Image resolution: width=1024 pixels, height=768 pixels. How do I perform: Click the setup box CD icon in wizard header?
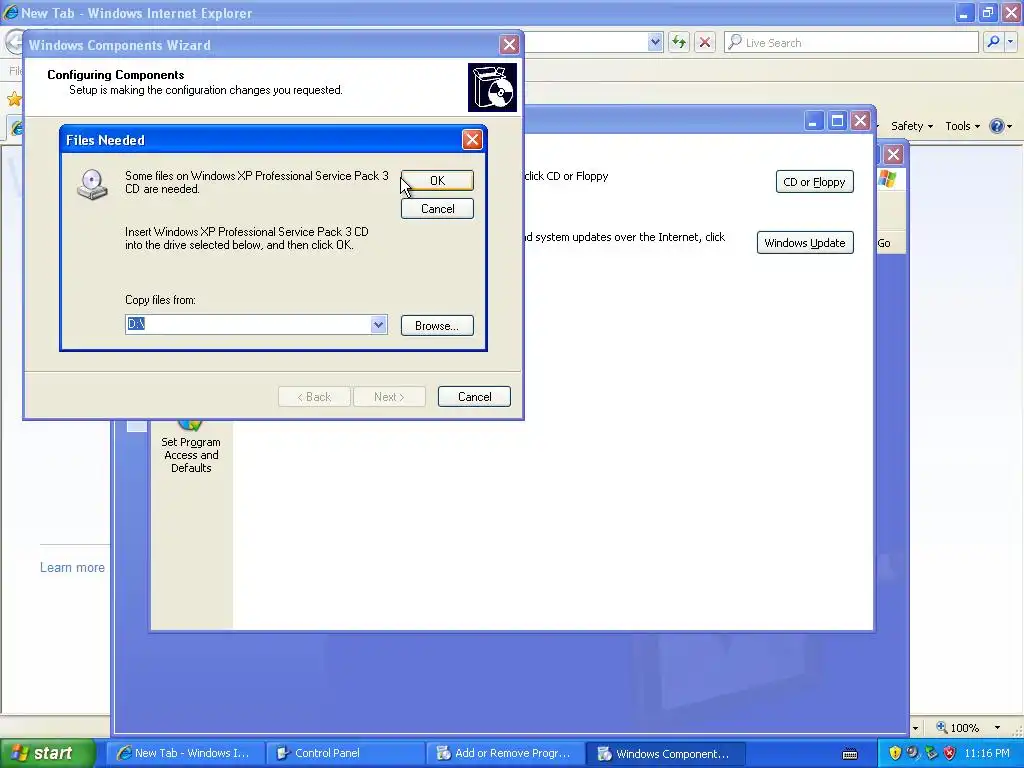tap(492, 88)
